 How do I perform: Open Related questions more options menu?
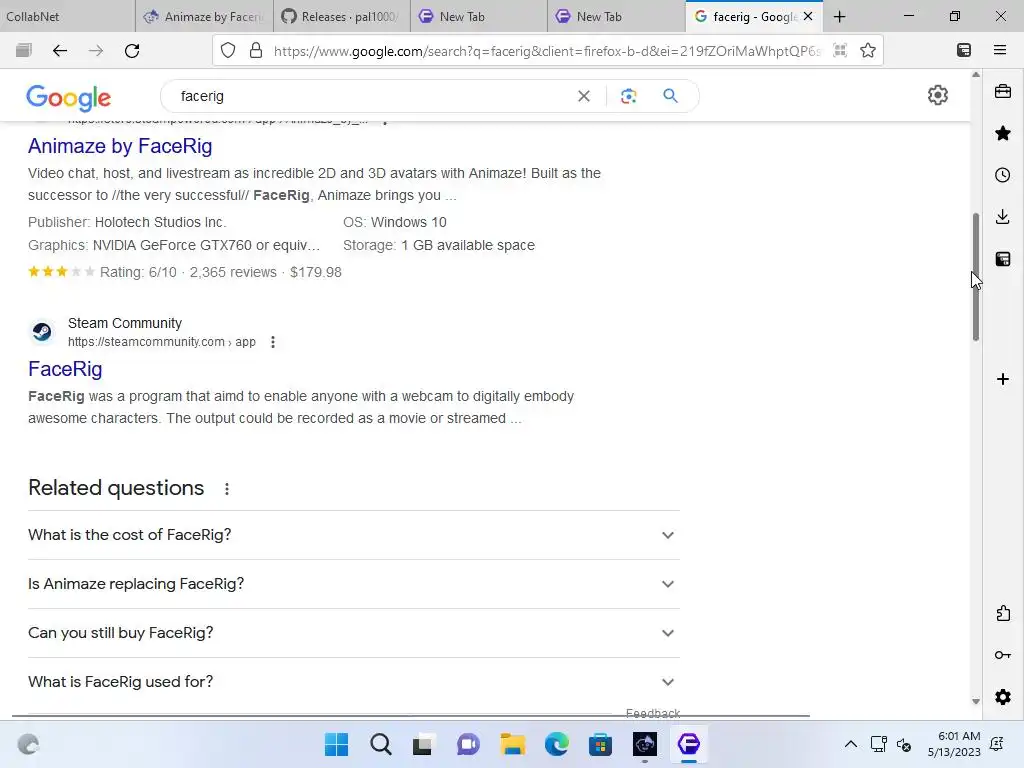coord(227,489)
